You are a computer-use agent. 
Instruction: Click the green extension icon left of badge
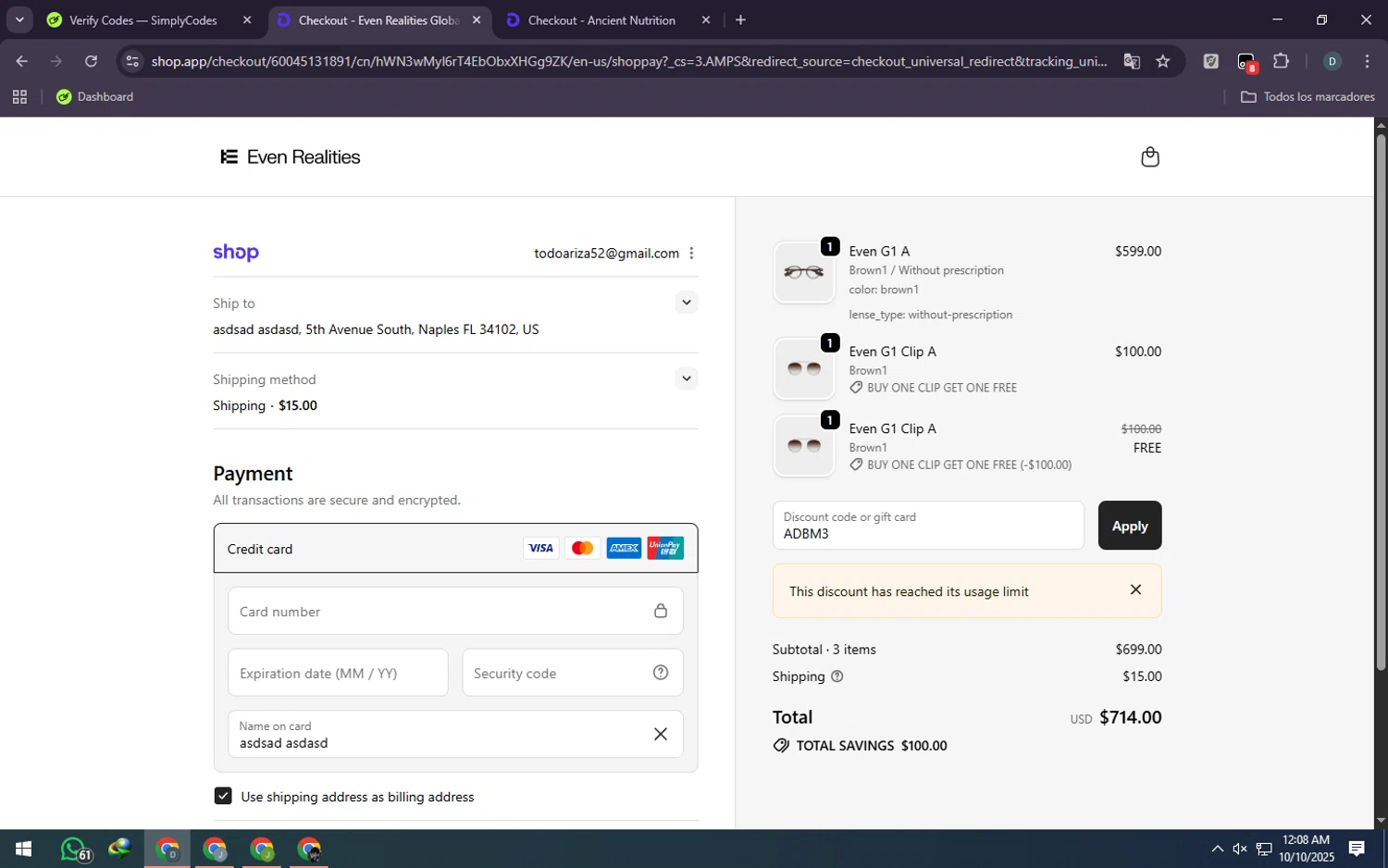(x=1211, y=61)
